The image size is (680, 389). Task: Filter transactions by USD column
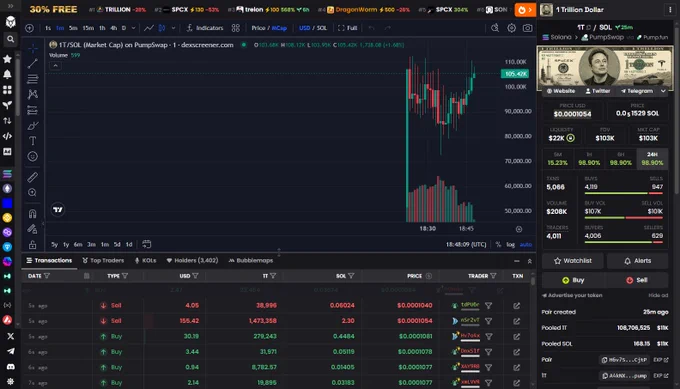195,276
